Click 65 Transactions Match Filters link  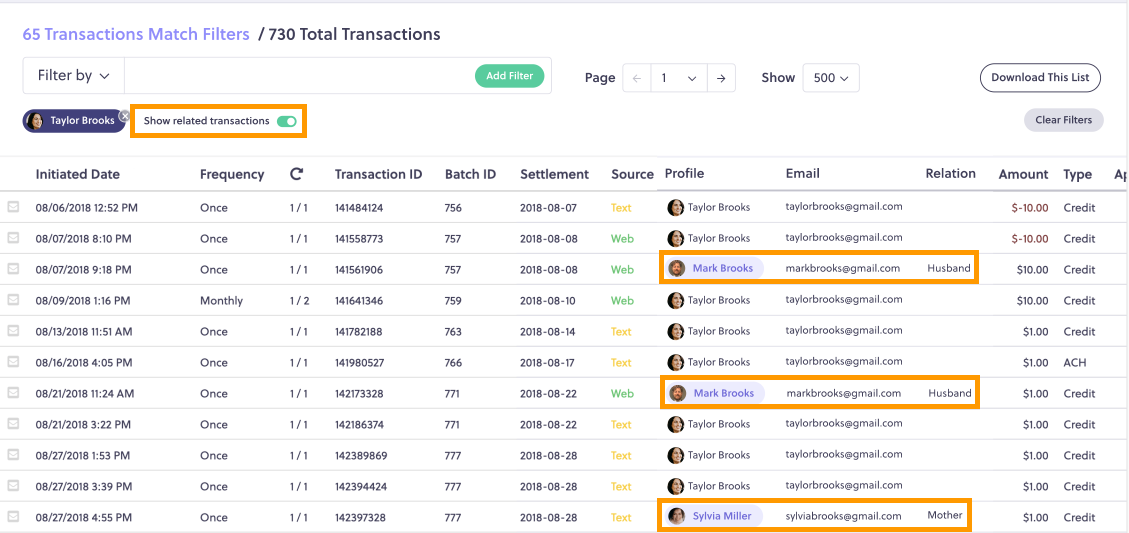(x=136, y=34)
